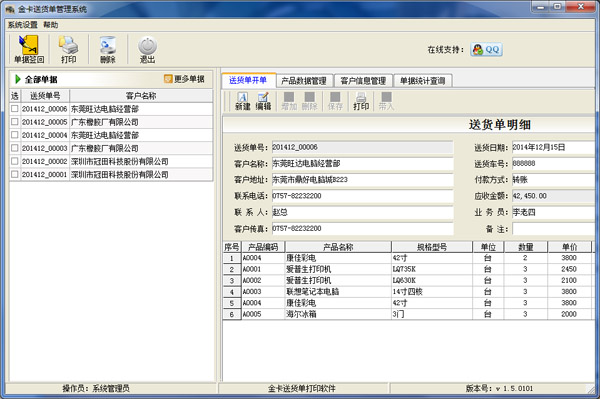Viewport: 600px width, 399px height.
Task: Select the LQ630K spec cell
Action: pos(432,280)
